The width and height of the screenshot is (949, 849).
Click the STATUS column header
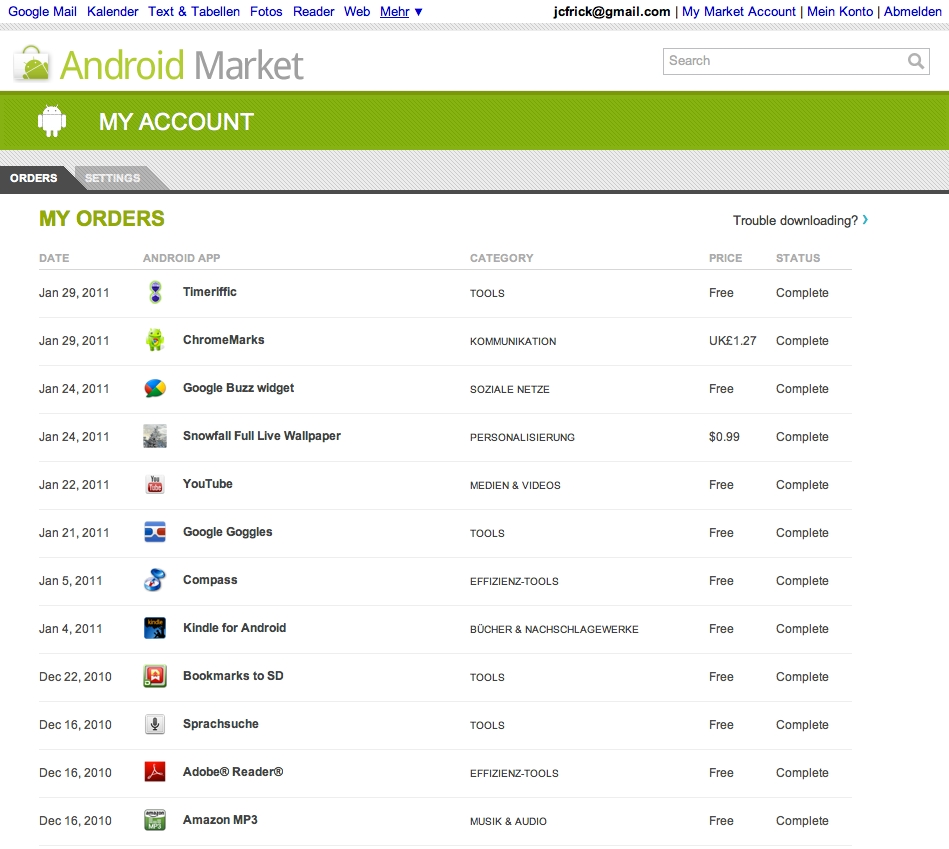pos(798,258)
